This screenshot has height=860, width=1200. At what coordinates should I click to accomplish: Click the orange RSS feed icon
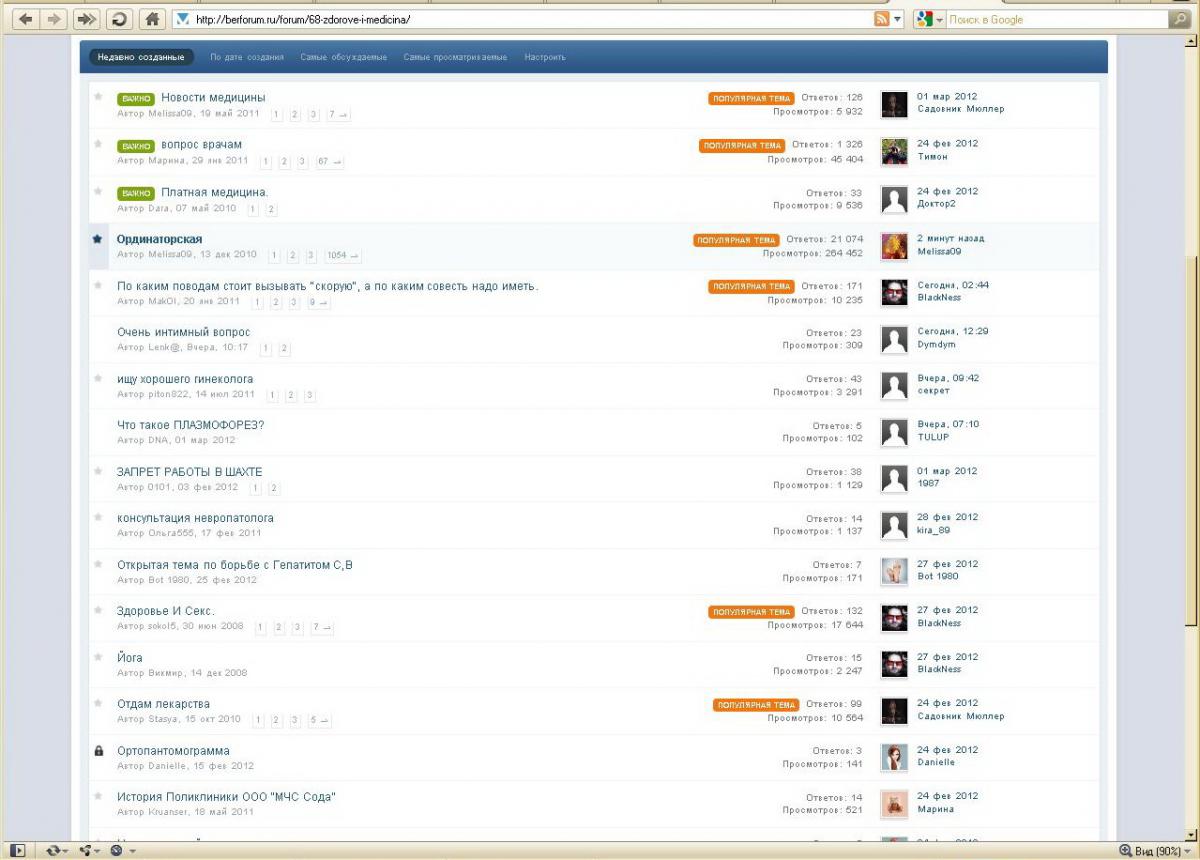(882, 19)
